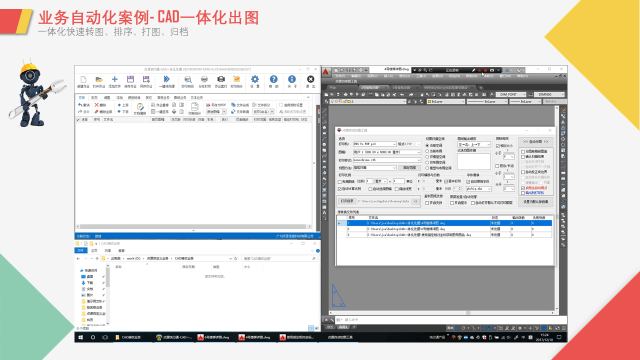Click the File Explorer search box
This screenshot has width=640, height=360.
pos(279,258)
